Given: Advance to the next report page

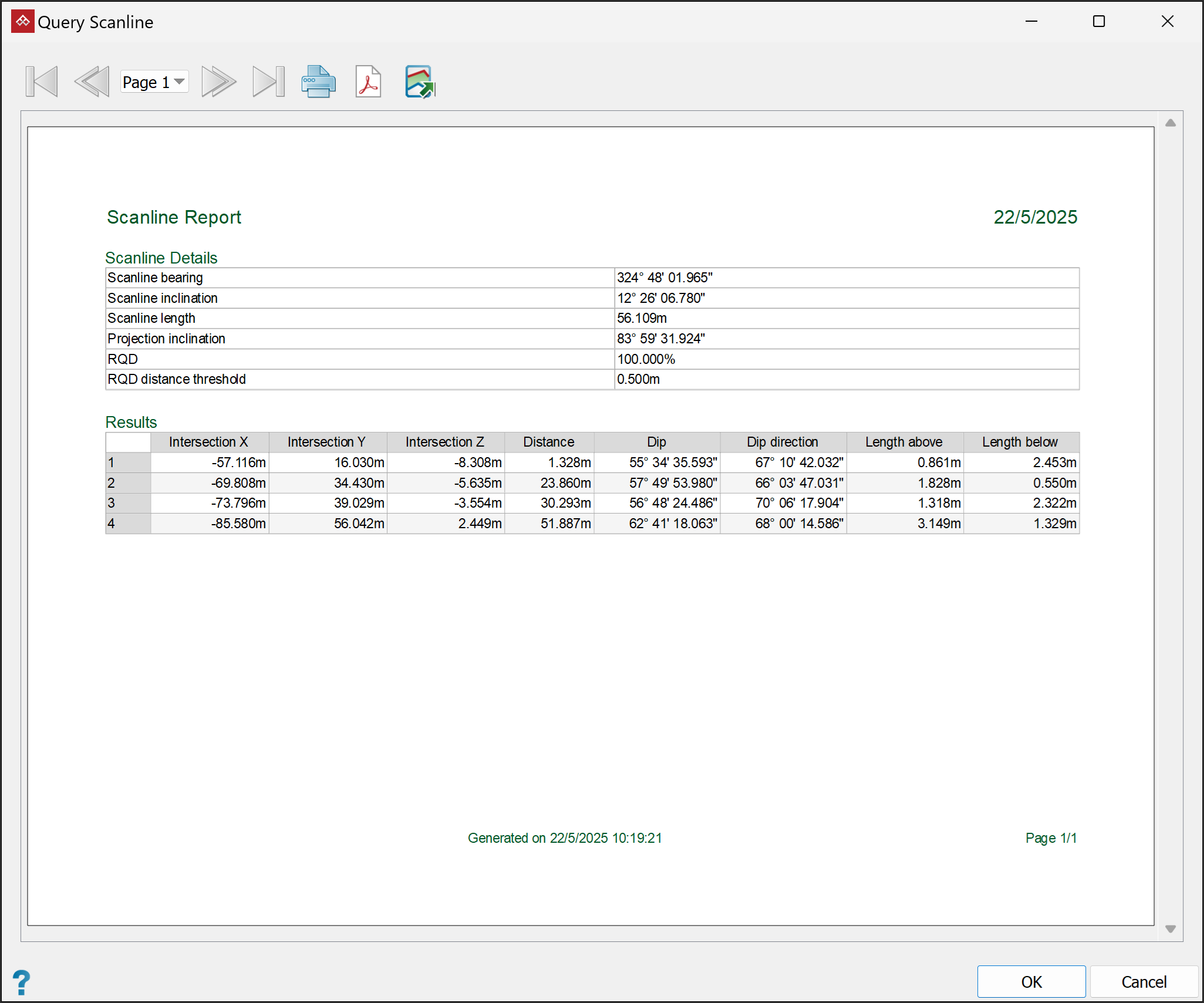Looking at the screenshot, I should tap(218, 82).
